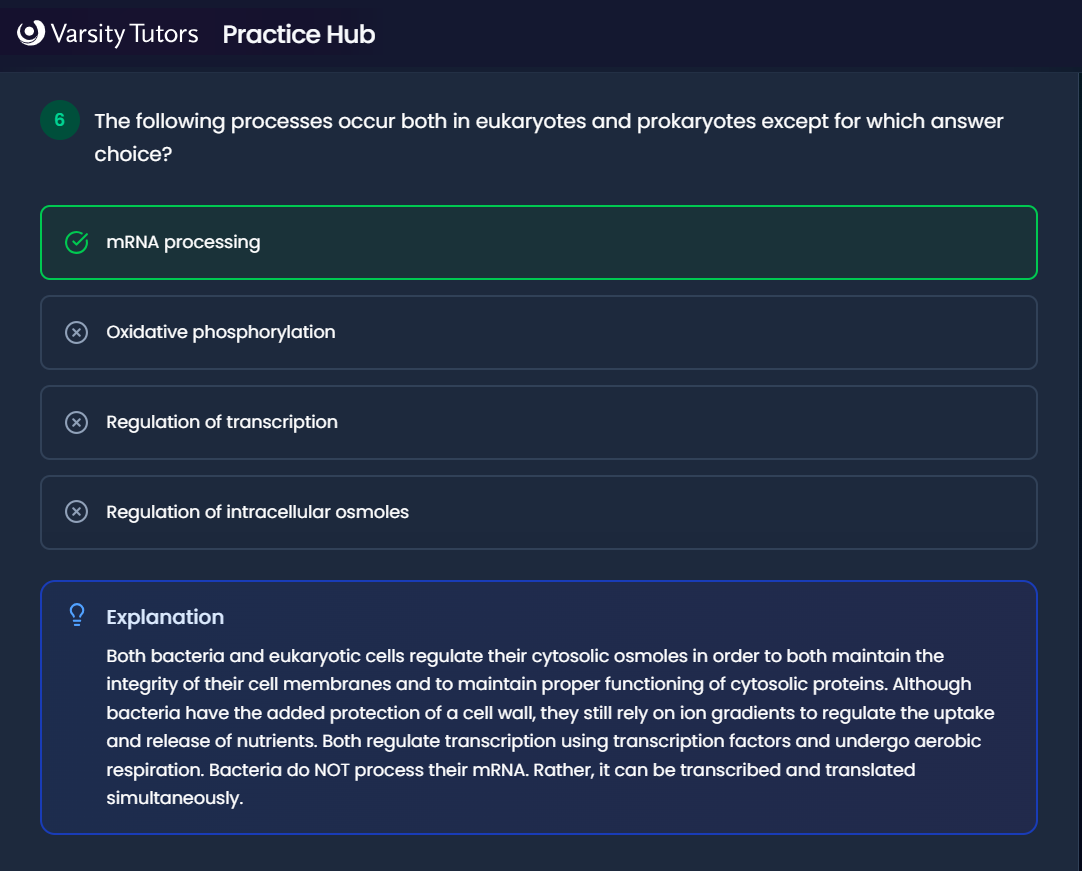Click the X icon next to Regulation of intracellular osmoles

(x=76, y=512)
